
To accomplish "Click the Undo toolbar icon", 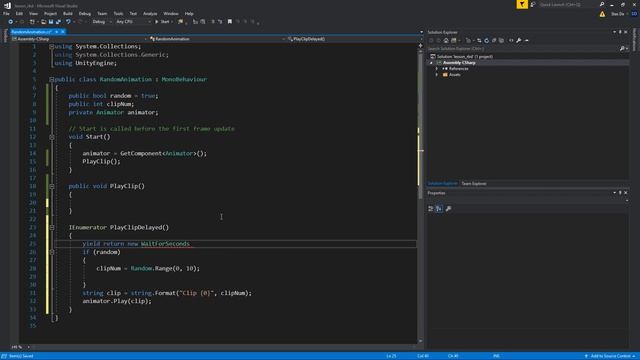I will [68, 22].
